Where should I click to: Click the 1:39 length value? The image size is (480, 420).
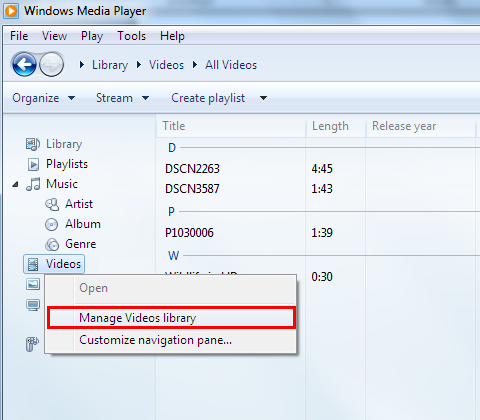click(322, 233)
